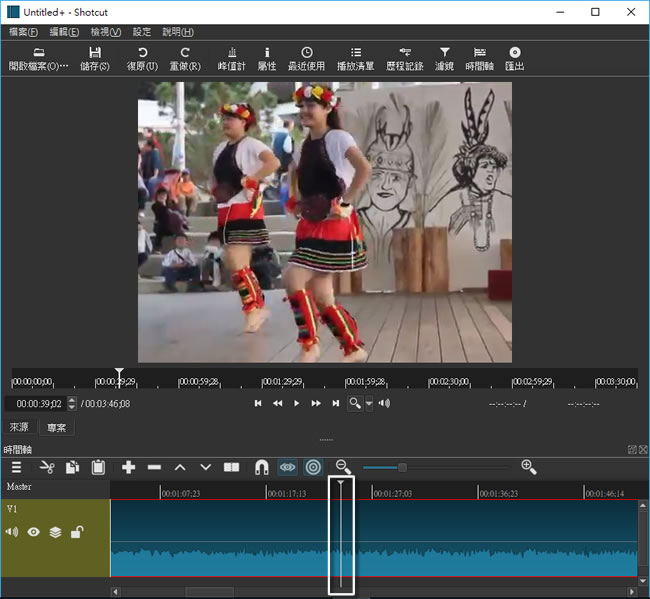Viewport: 650px width, 599px height.
Task: Skip to the start of the video
Action: pyautogui.click(x=258, y=403)
